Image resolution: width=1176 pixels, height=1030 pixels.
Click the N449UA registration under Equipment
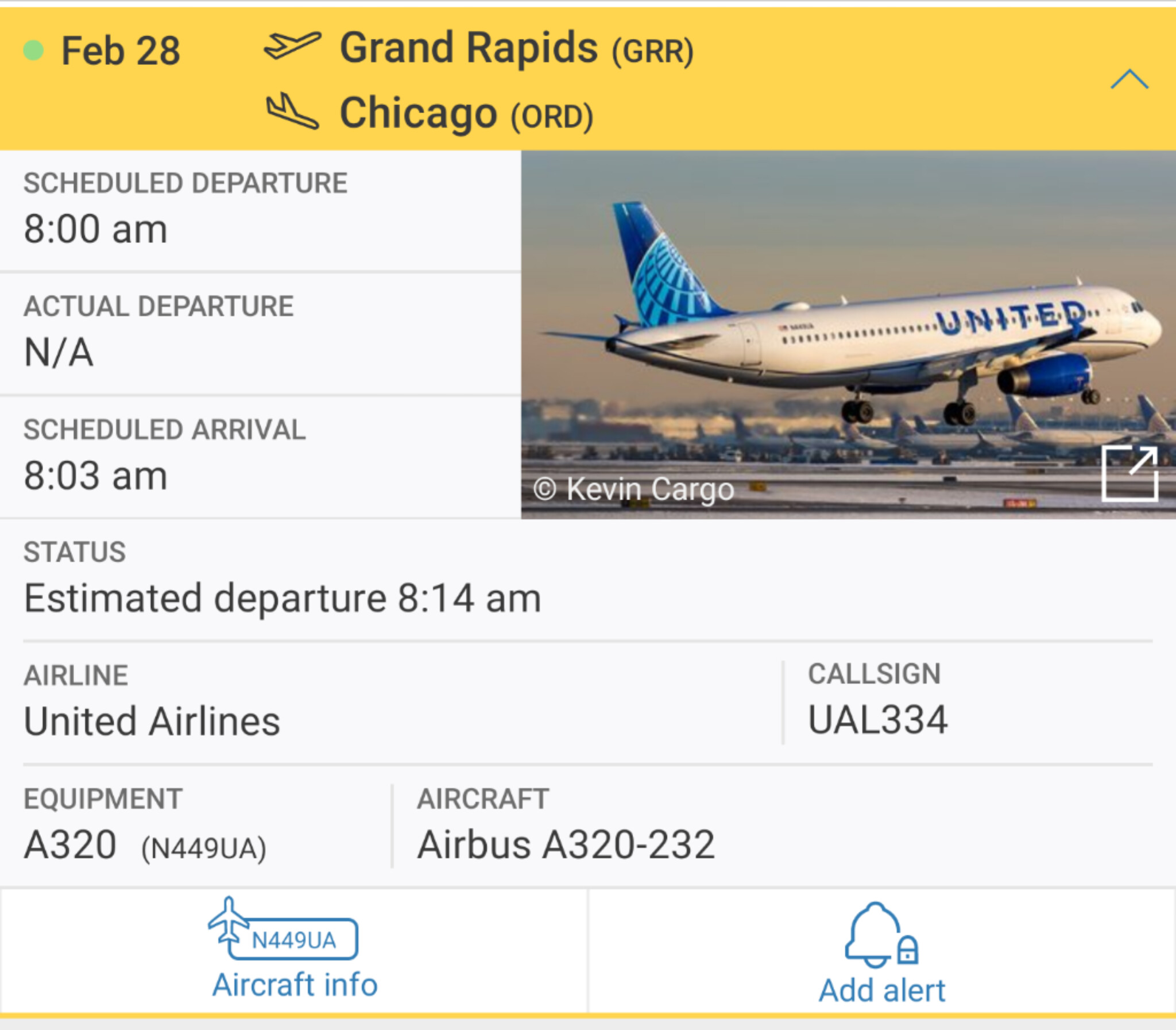pos(204,848)
